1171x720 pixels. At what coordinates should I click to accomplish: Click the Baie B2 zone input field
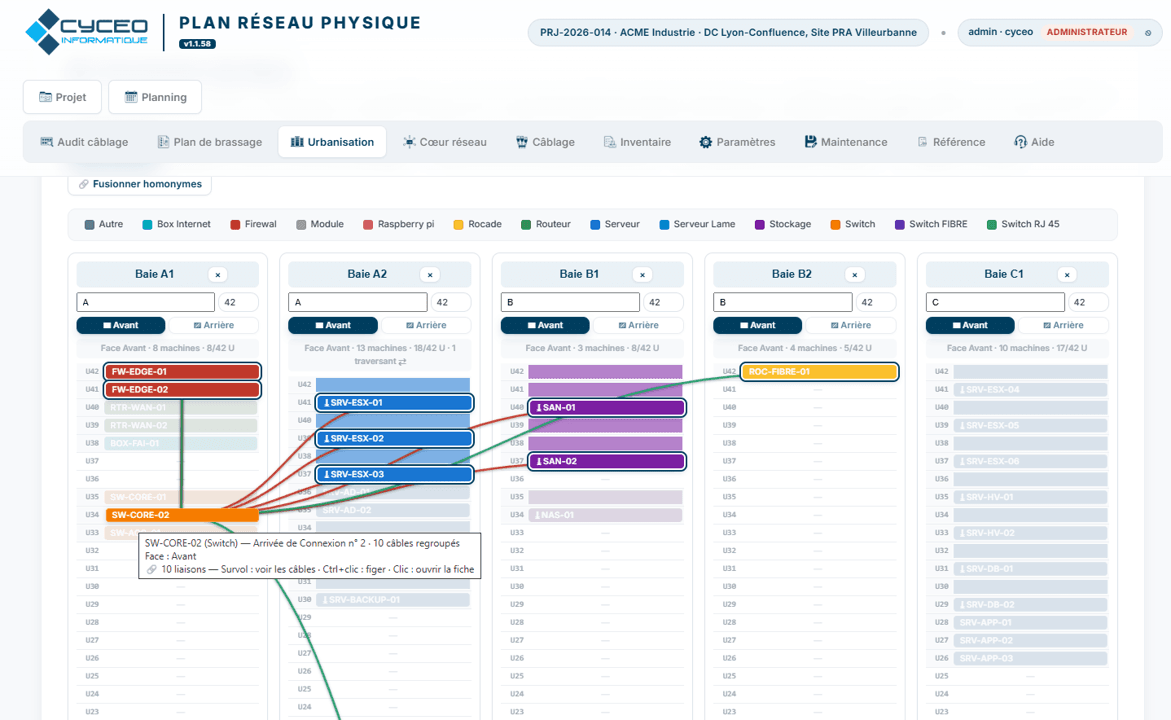click(783, 302)
